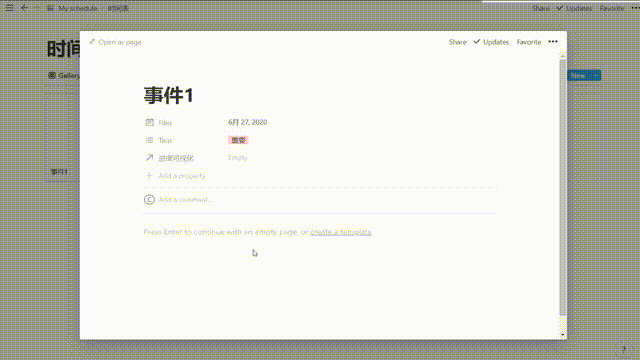
Task: Edit the date 6月 27, 2020
Action: pyautogui.click(x=247, y=122)
